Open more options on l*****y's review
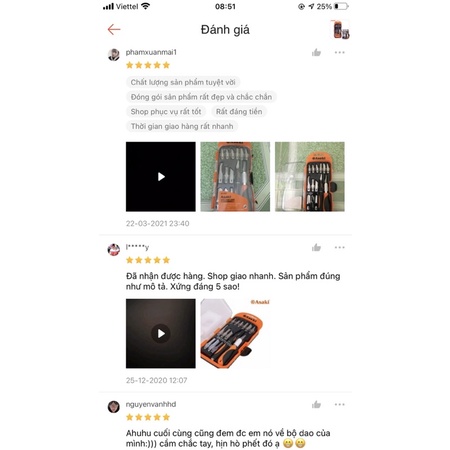The height and width of the screenshot is (450, 450). point(339,247)
